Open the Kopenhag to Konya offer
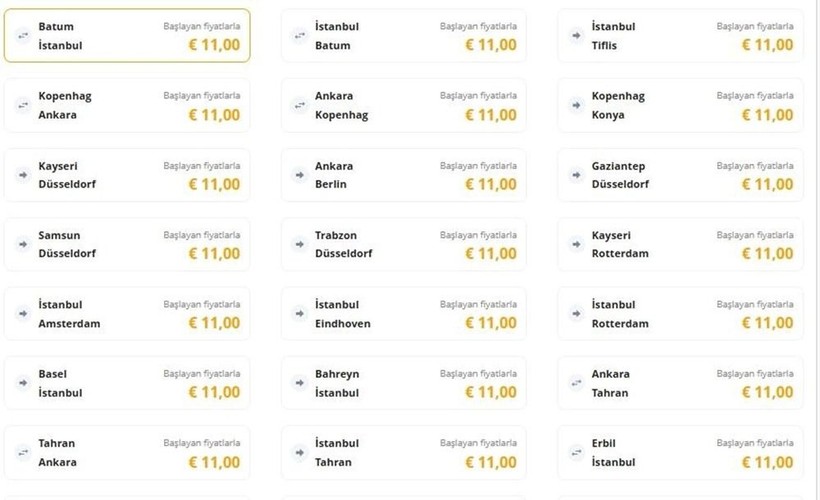820x500 pixels. tap(680, 105)
